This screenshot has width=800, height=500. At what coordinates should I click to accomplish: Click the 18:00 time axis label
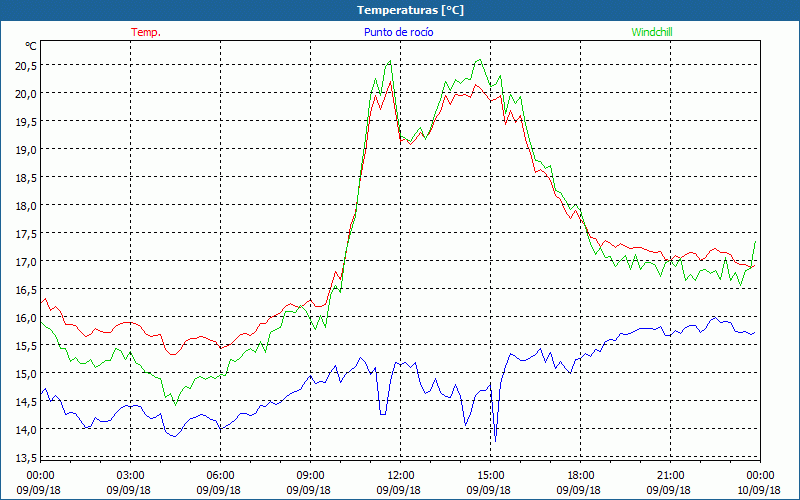pos(580,475)
